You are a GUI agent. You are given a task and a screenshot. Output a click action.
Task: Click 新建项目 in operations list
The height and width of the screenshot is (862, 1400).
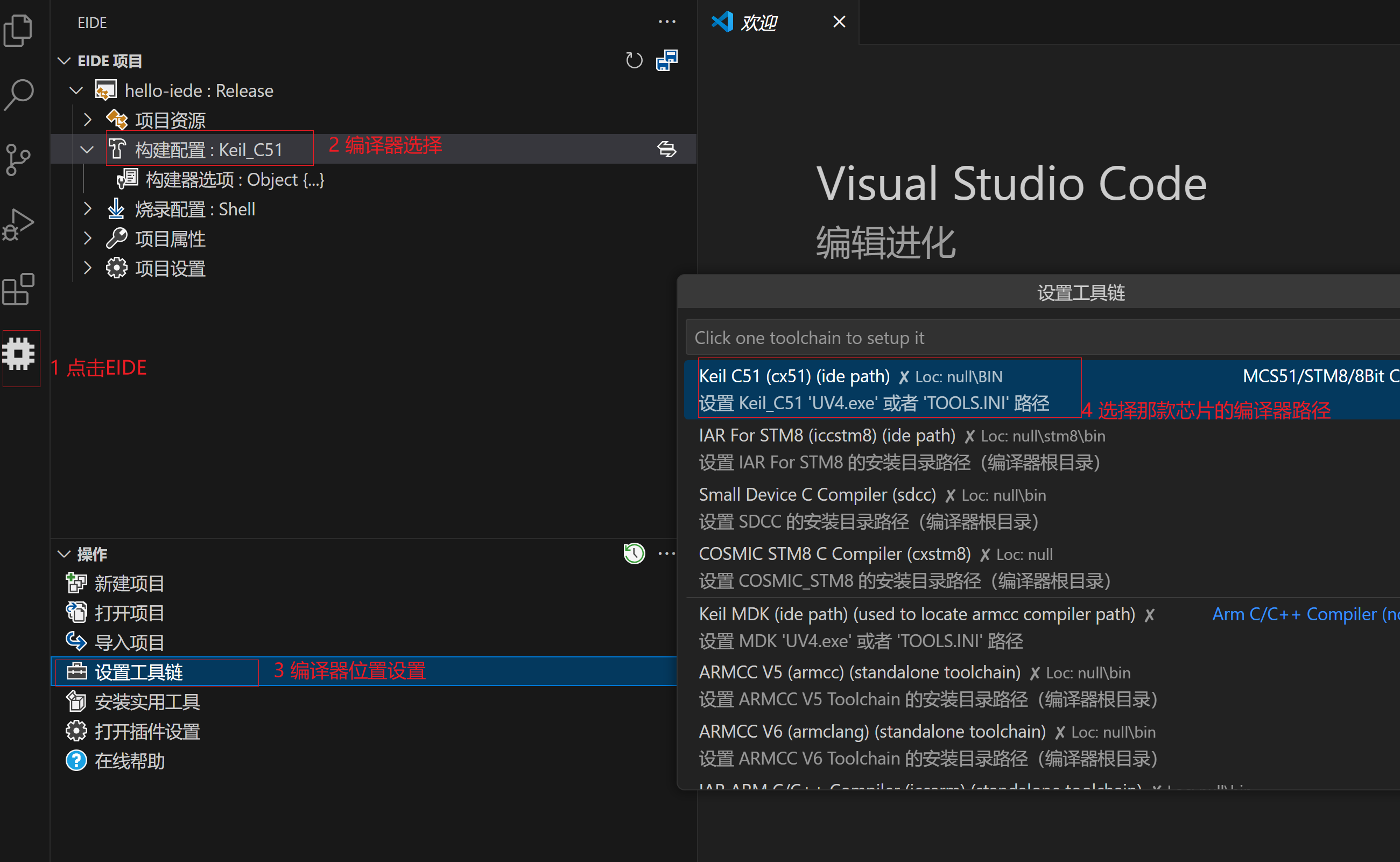coord(129,583)
